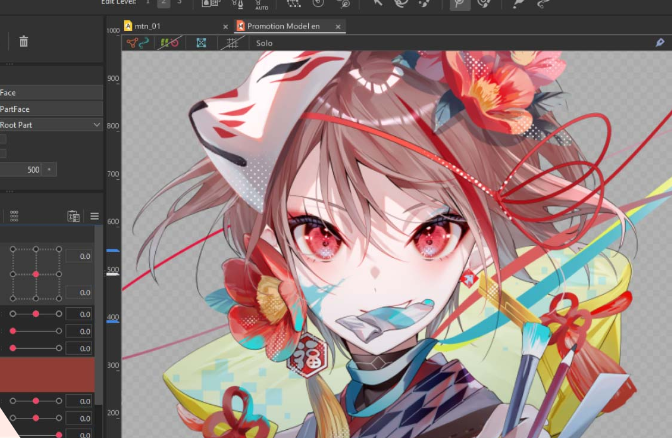The width and height of the screenshot is (672, 438).
Task: Click the teal curved path icon
Action: coord(144,43)
